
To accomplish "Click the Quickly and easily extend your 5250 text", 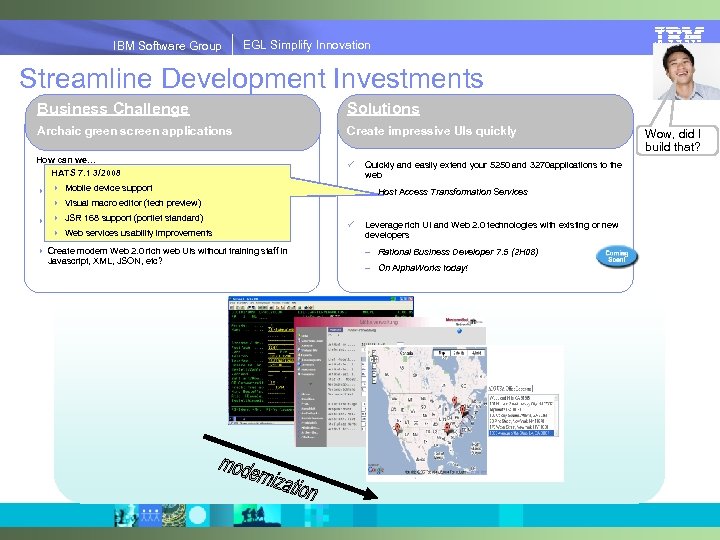I will (493, 169).
